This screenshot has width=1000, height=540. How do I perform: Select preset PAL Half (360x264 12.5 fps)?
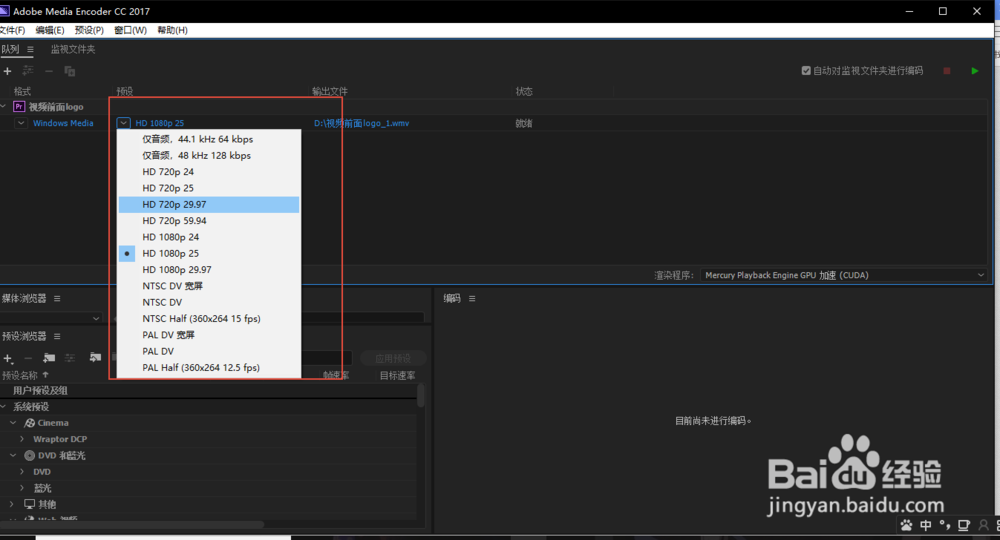tap(209, 368)
